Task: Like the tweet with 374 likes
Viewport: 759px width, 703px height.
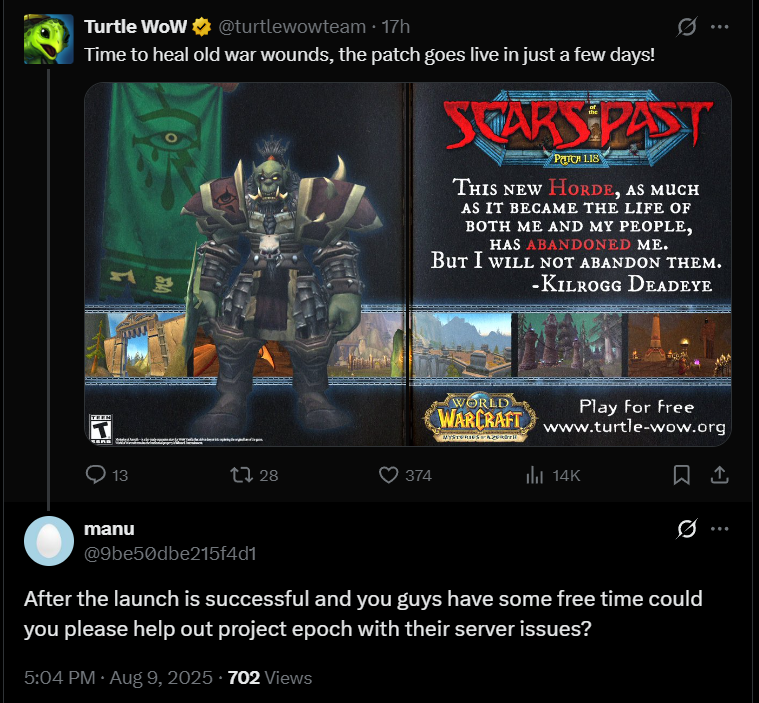Action: (x=405, y=475)
